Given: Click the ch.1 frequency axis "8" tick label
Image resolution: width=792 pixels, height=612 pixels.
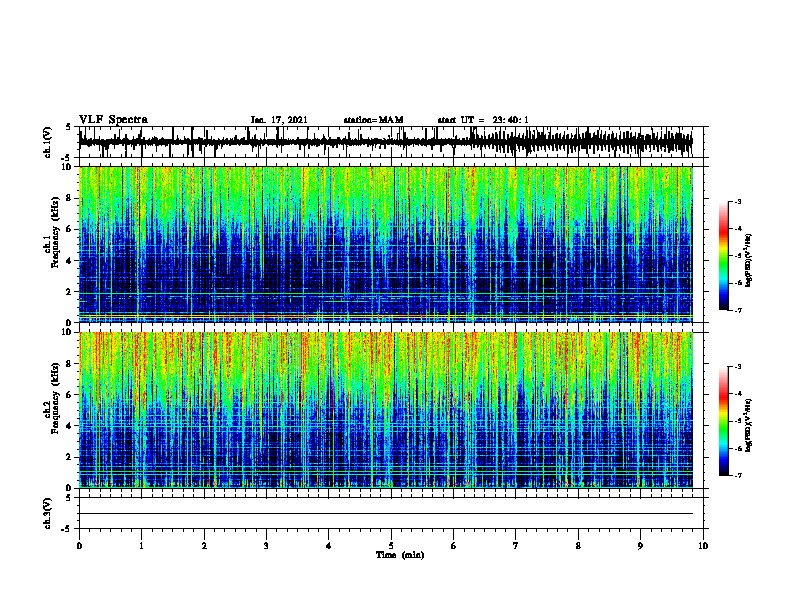Looking at the screenshot, I should 69,198.
